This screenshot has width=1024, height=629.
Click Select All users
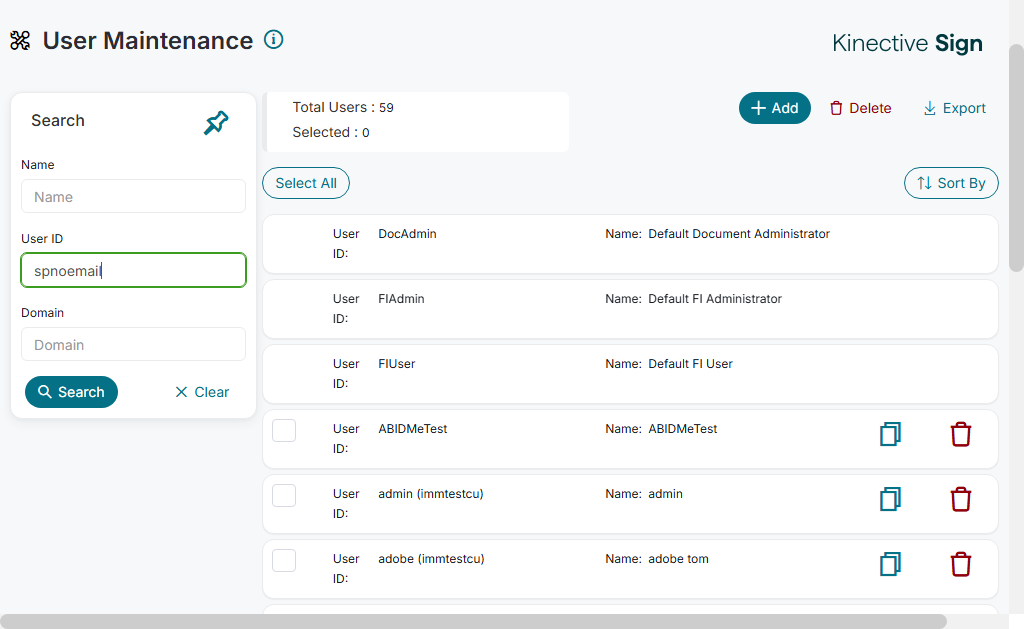coord(306,183)
